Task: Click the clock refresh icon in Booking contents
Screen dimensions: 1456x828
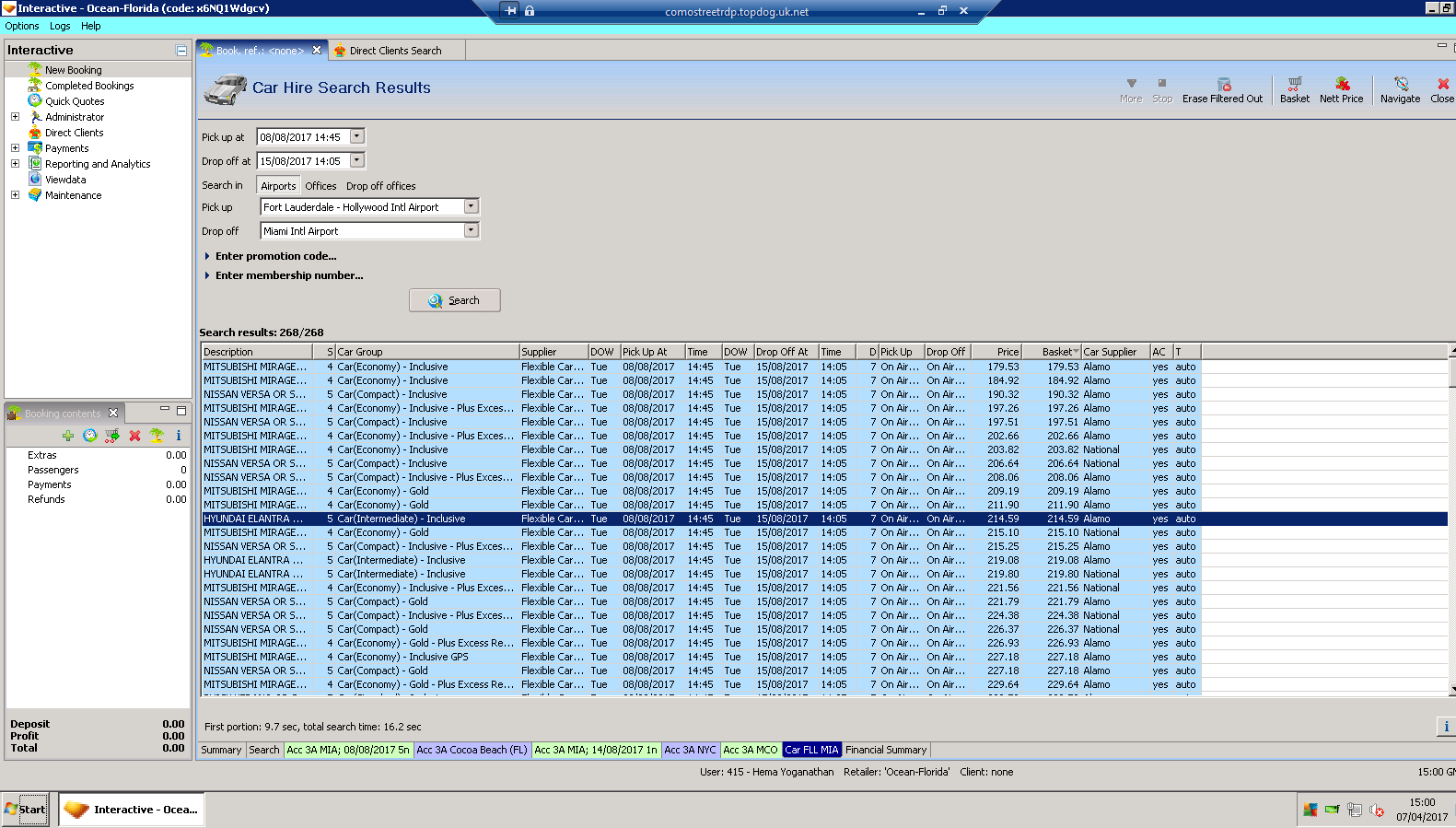Action: (x=90, y=436)
